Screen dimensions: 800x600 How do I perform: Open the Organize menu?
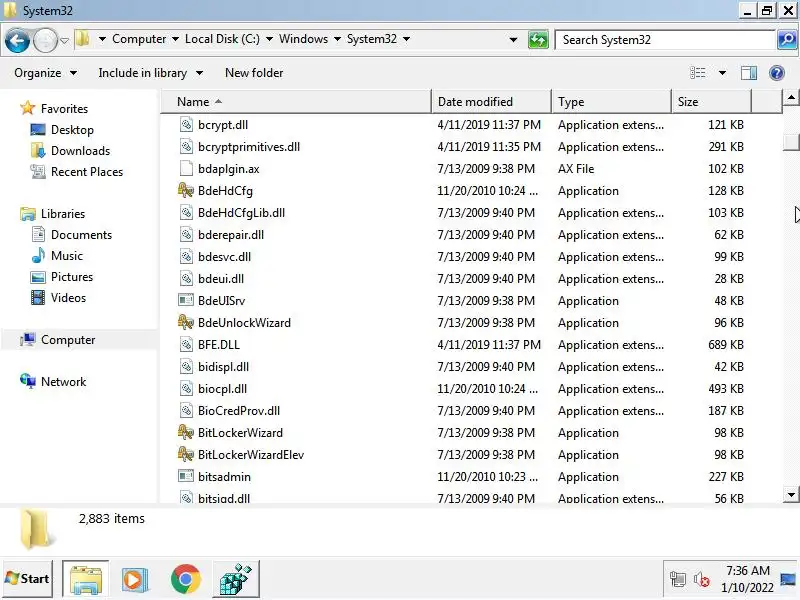45,73
